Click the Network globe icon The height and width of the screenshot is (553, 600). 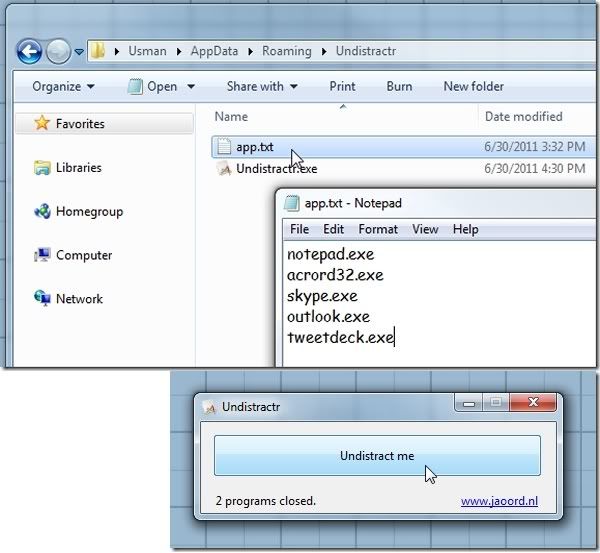42,299
